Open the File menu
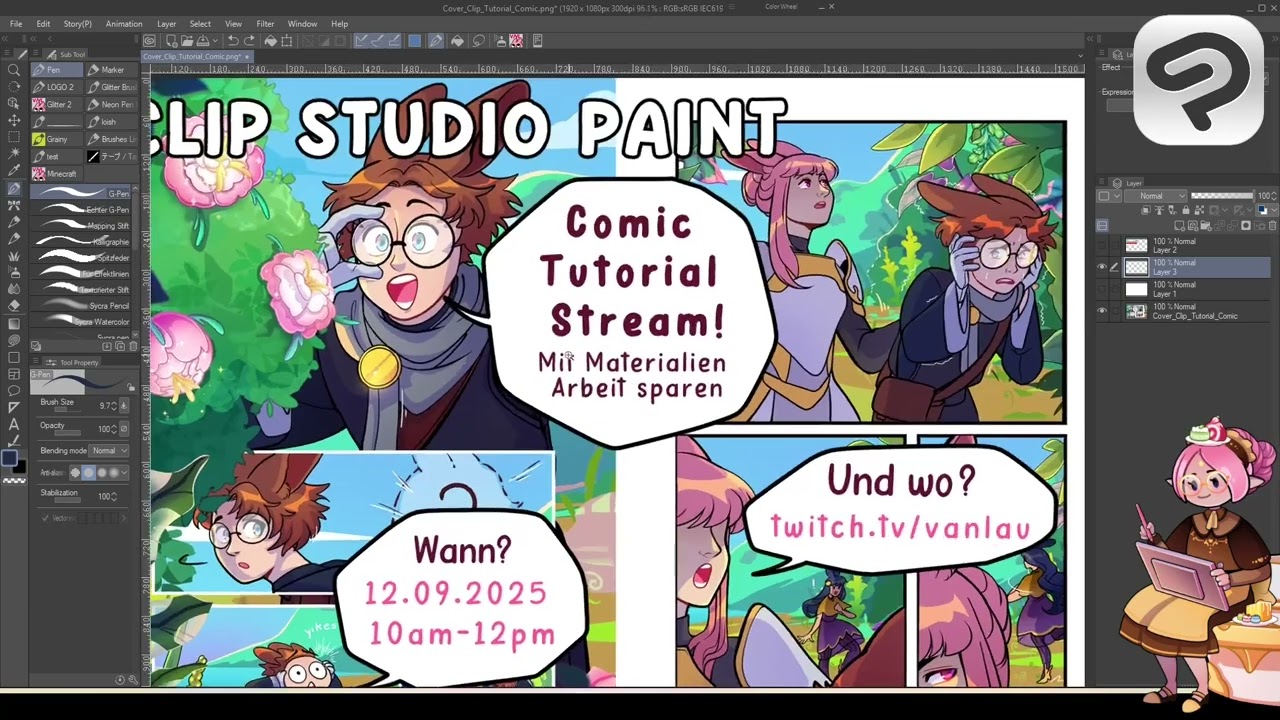Viewport: 1280px width, 720px height. point(16,24)
